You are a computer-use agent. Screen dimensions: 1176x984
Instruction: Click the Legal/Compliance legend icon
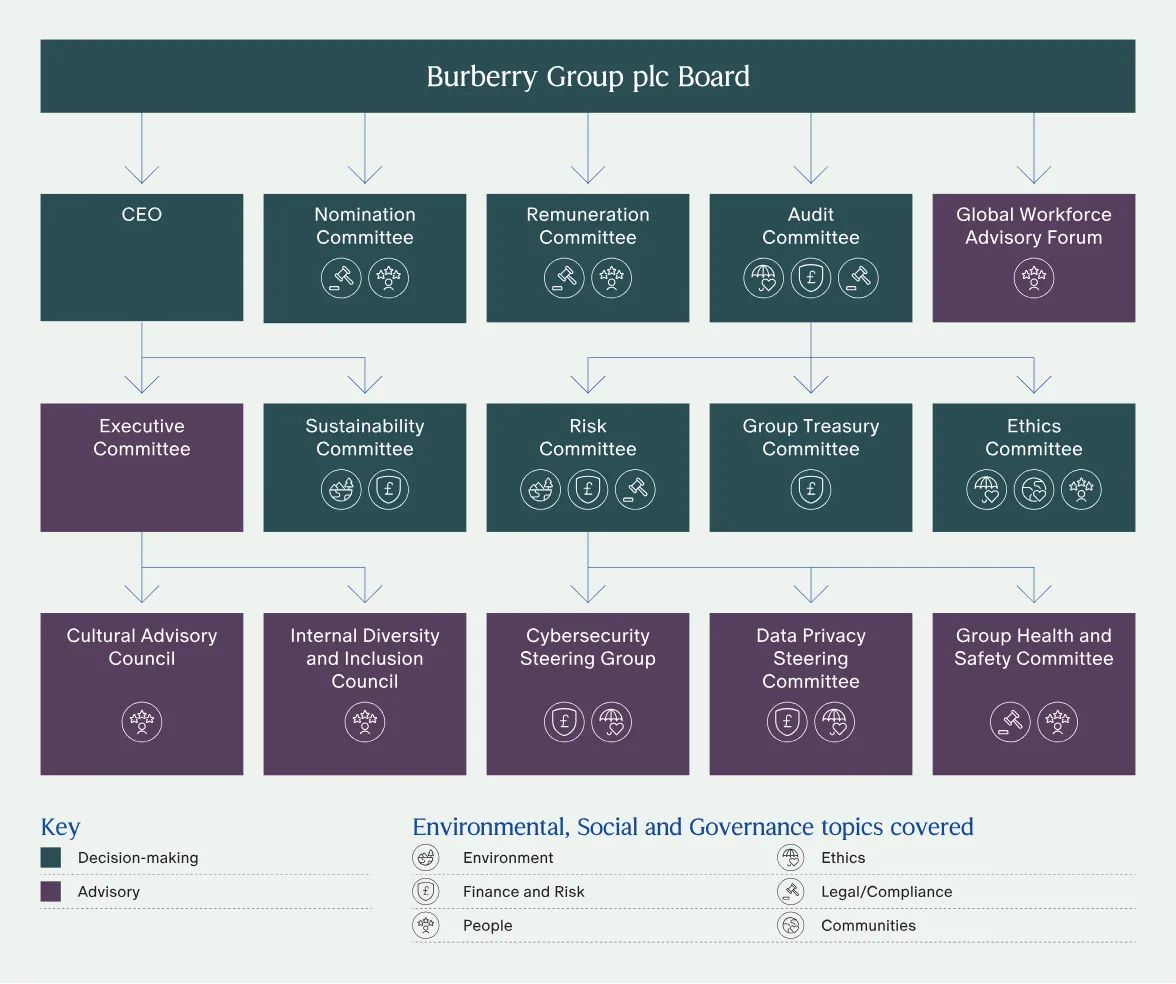pyautogui.click(x=790, y=891)
